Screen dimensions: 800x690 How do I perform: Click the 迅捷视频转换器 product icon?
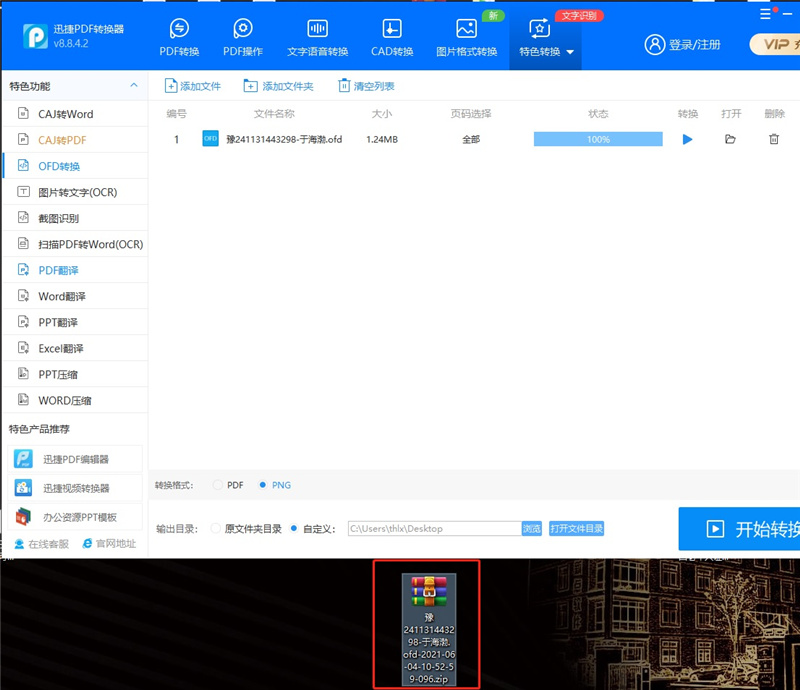[23, 487]
